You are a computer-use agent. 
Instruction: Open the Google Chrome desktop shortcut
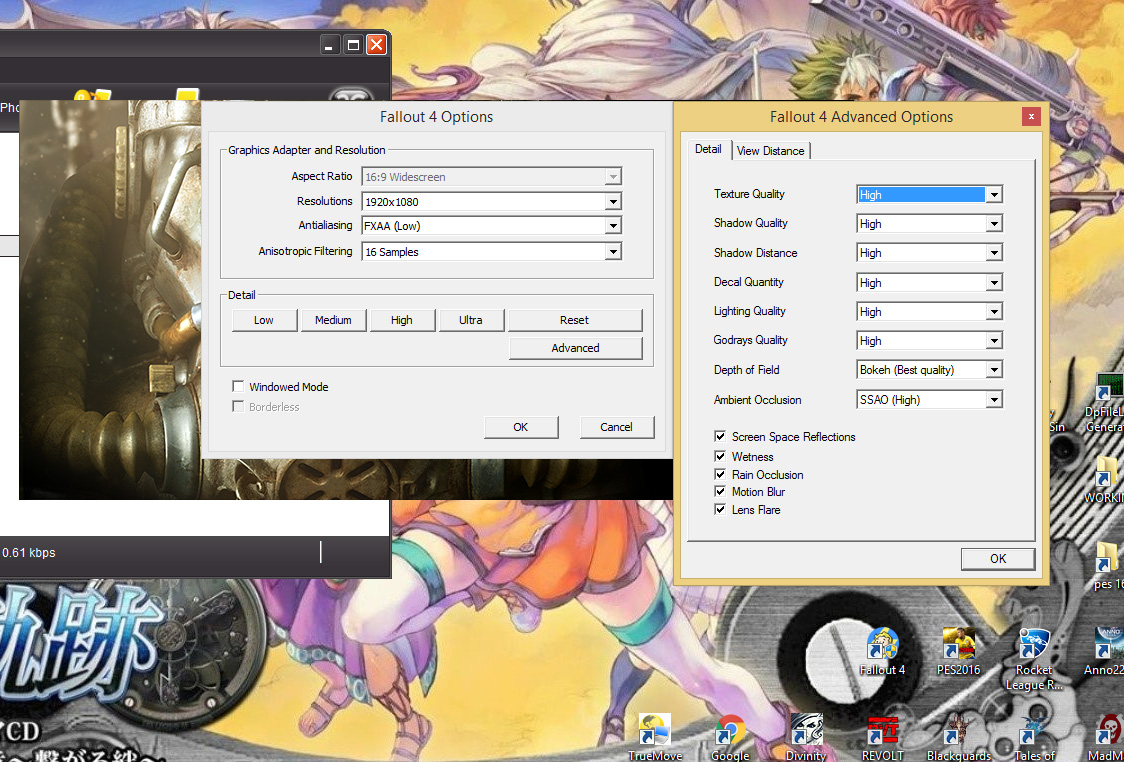point(730,738)
